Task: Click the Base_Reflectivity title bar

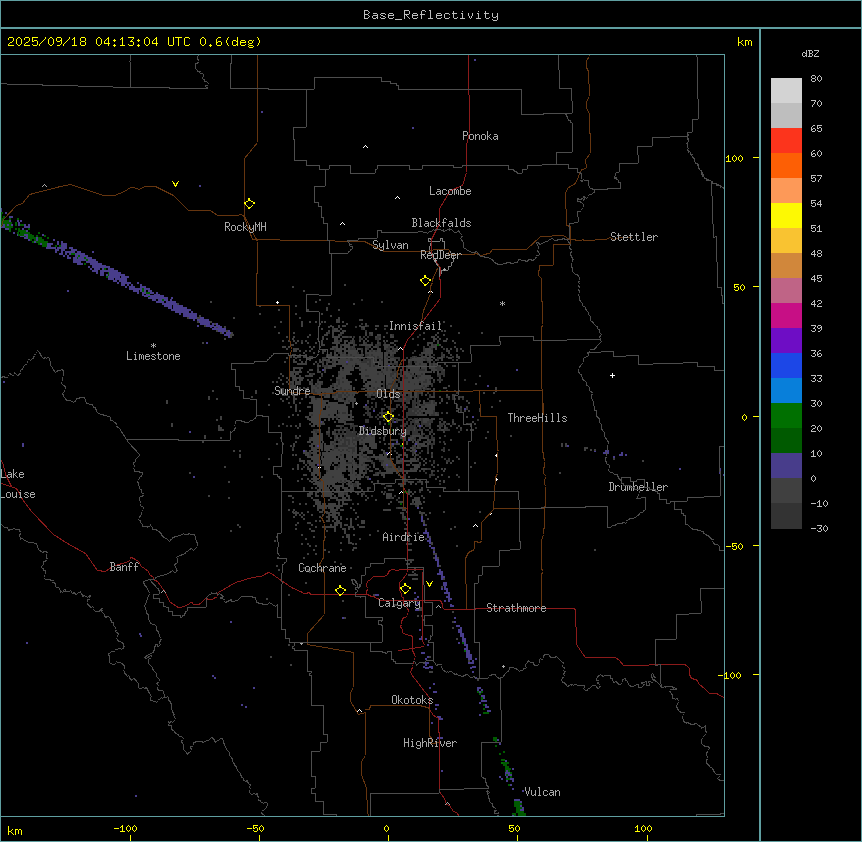Action: (x=430, y=14)
